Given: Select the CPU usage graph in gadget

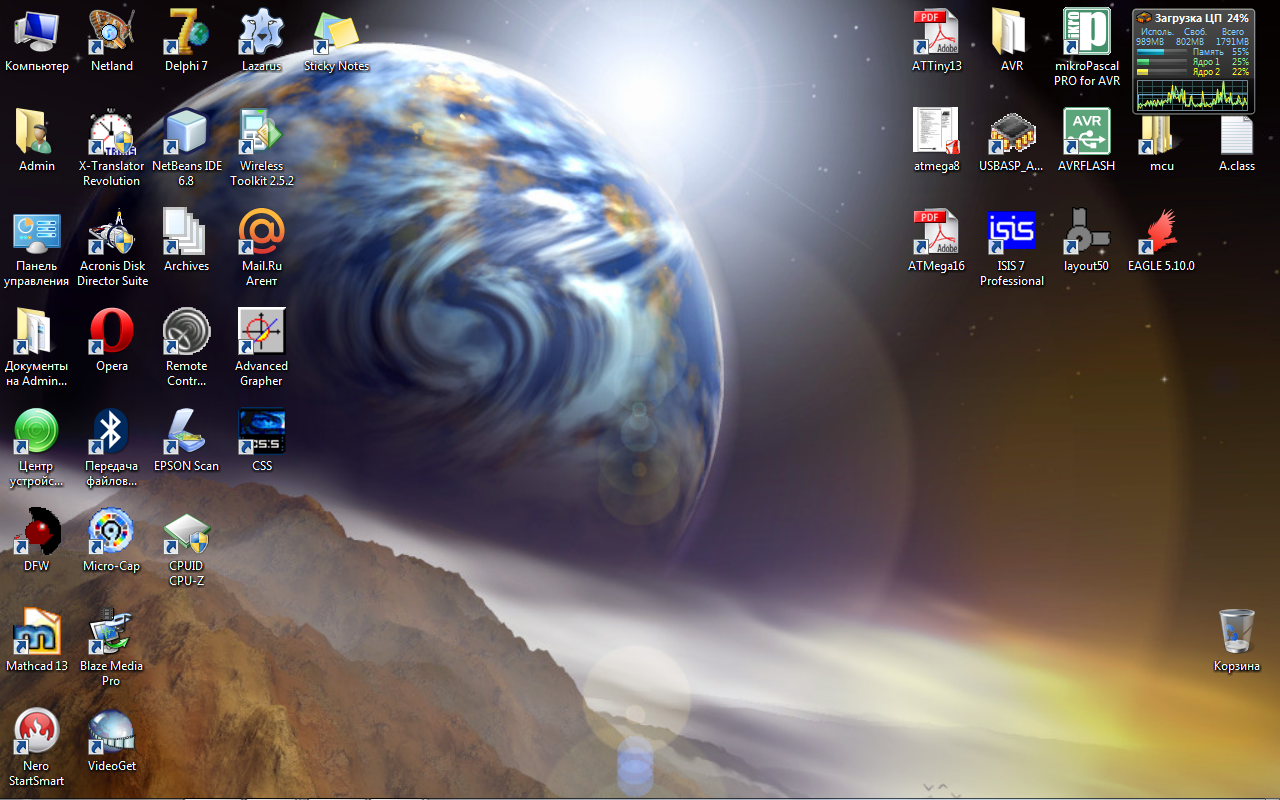Looking at the screenshot, I should pyautogui.click(x=1192, y=95).
